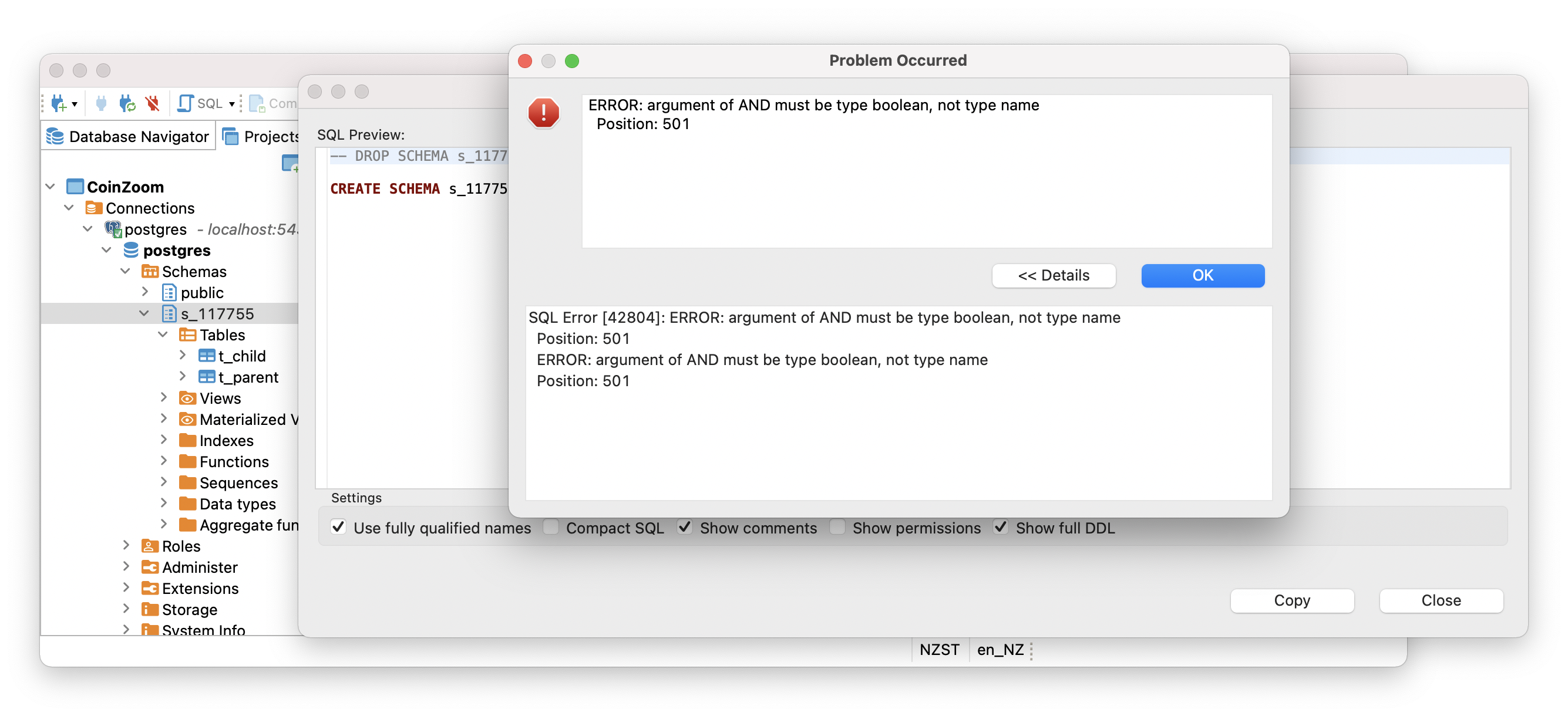Image resolution: width=1568 pixels, height=716 pixels.
Task: Enable the Compact SQL checkbox
Action: pos(551,527)
